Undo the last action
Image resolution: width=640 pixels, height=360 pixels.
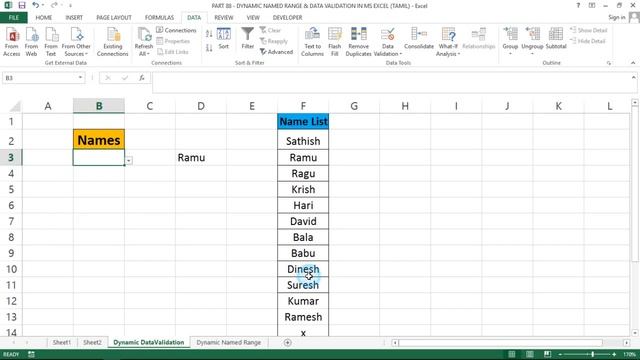coord(36,5)
